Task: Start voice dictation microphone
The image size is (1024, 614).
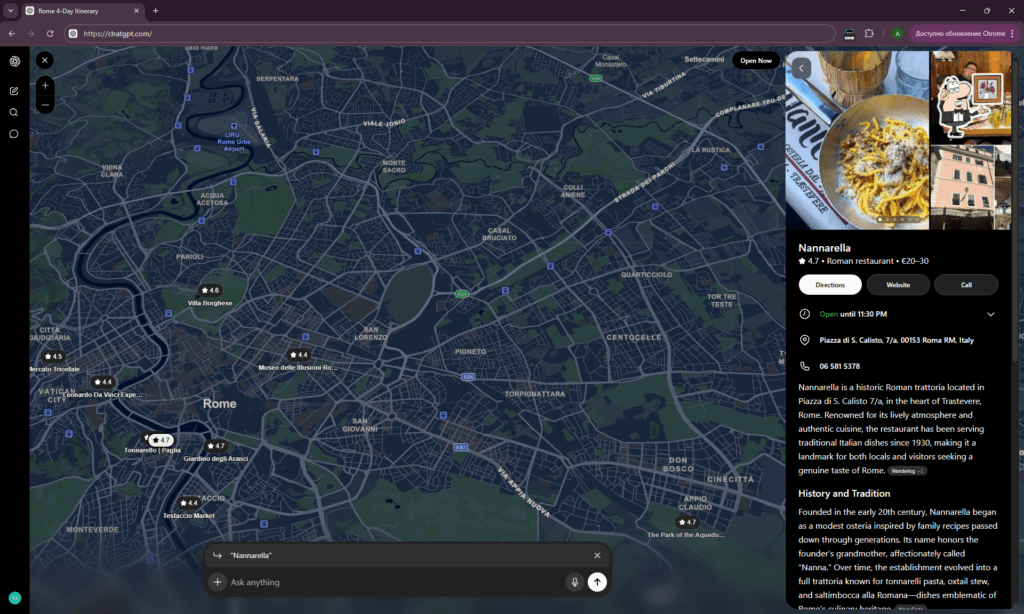Action: point(575,582)
